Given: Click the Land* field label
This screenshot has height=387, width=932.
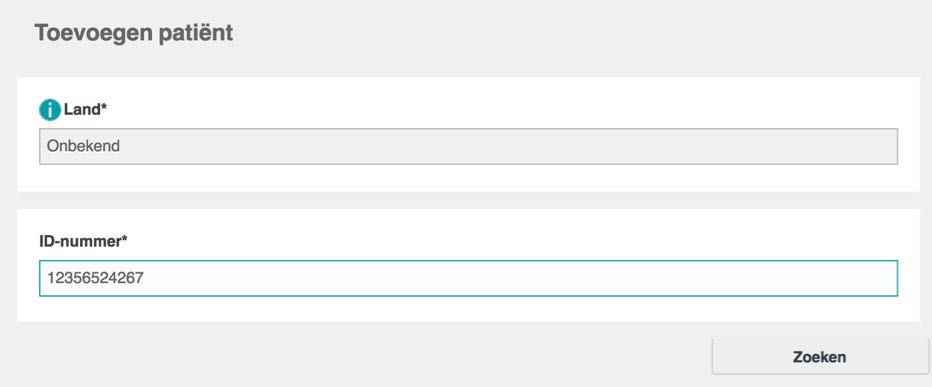Looking at the screenshot, I should (86, 109).
